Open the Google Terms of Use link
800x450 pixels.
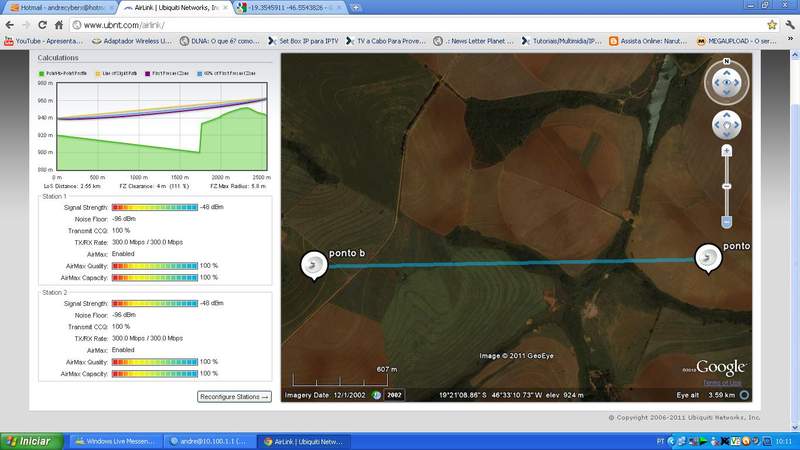click(x=722, y=383)
